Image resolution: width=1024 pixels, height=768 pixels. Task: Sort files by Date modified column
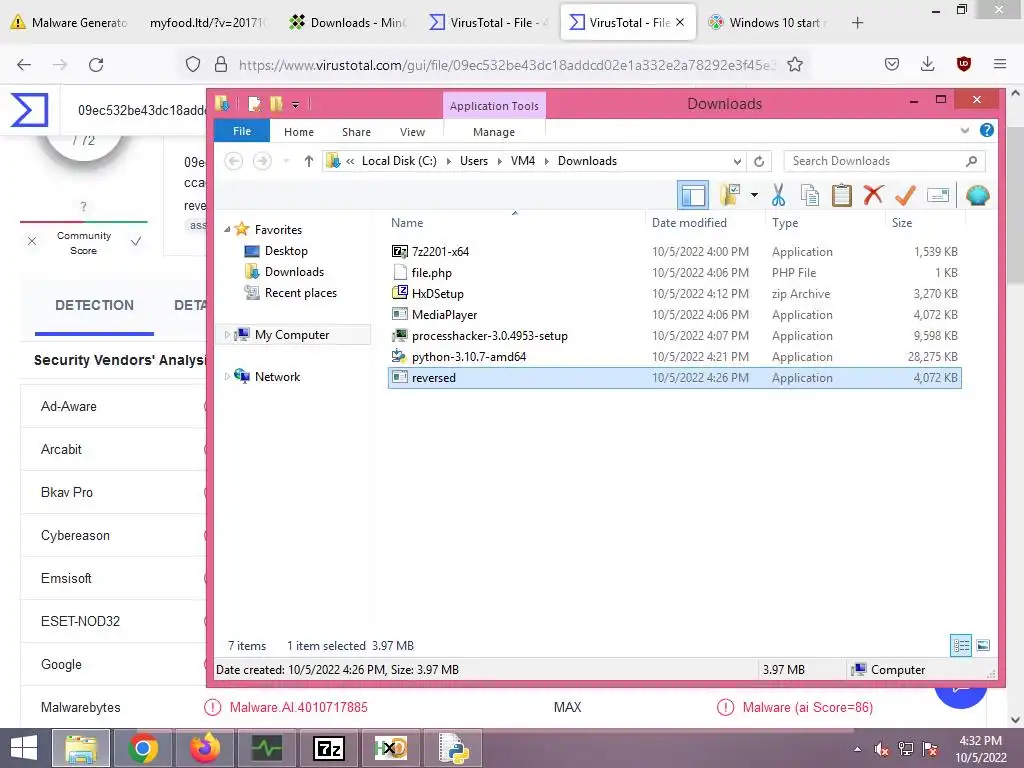tap(689, 223)
